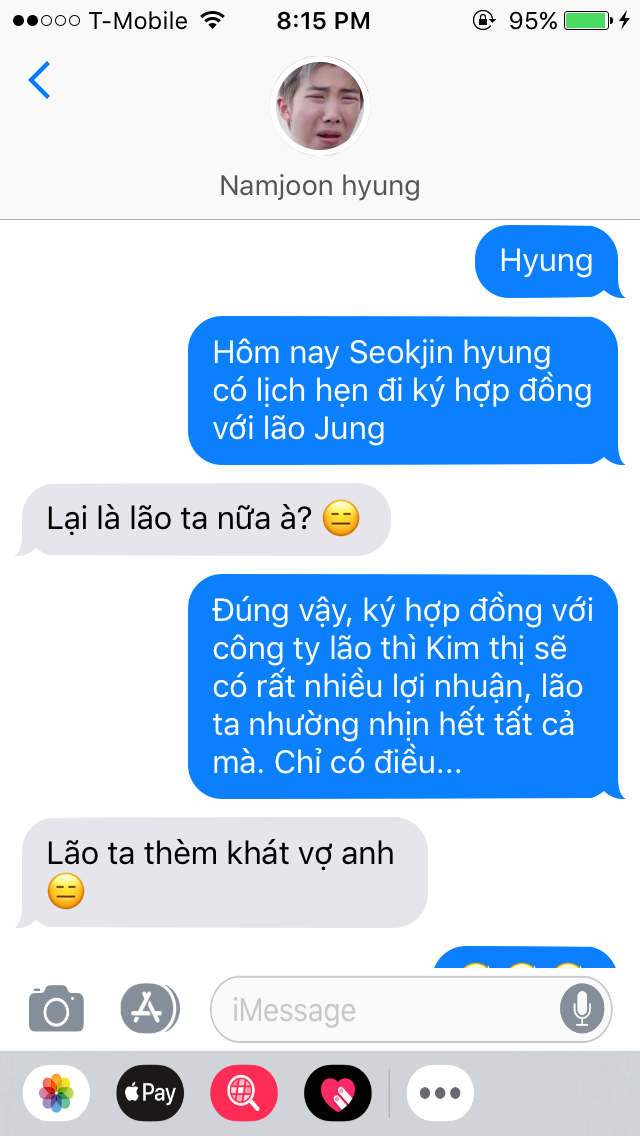The image size is (640, 1136).
Task: Tap the partially visible emoji message bubble
Action: click(525, 957)
